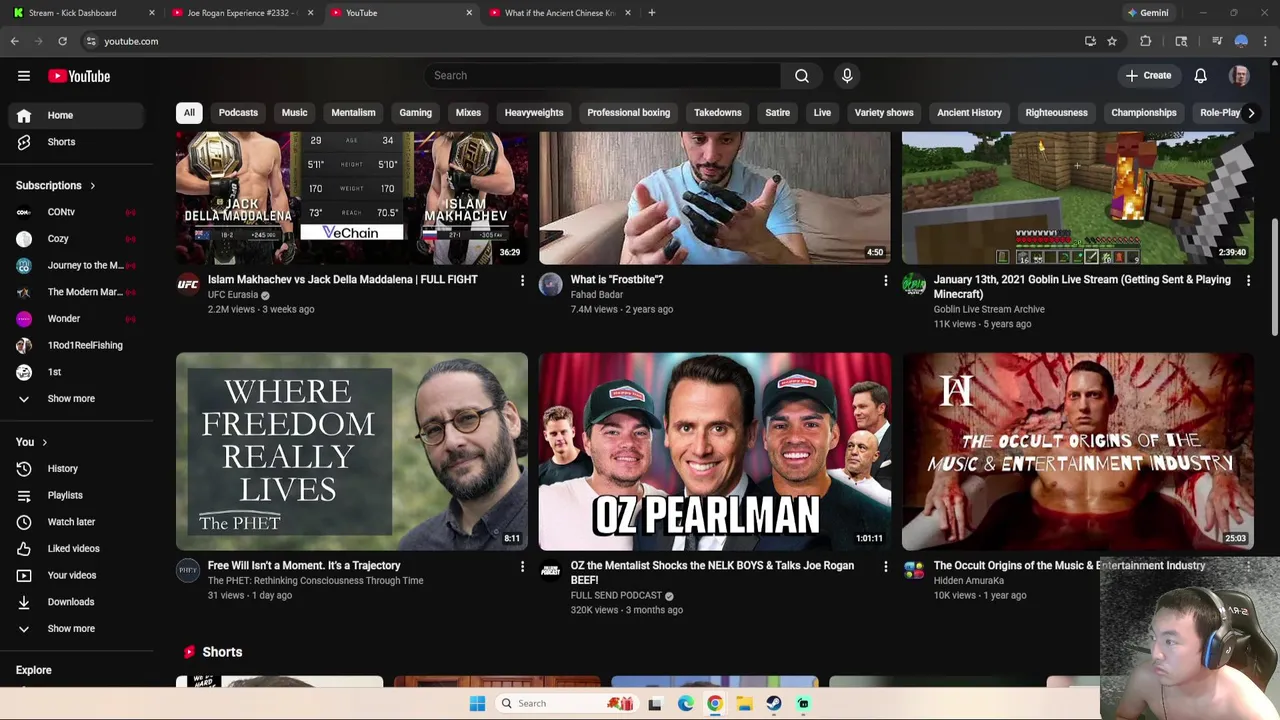Open Shorts in the sidebar

tap(76, 142)
